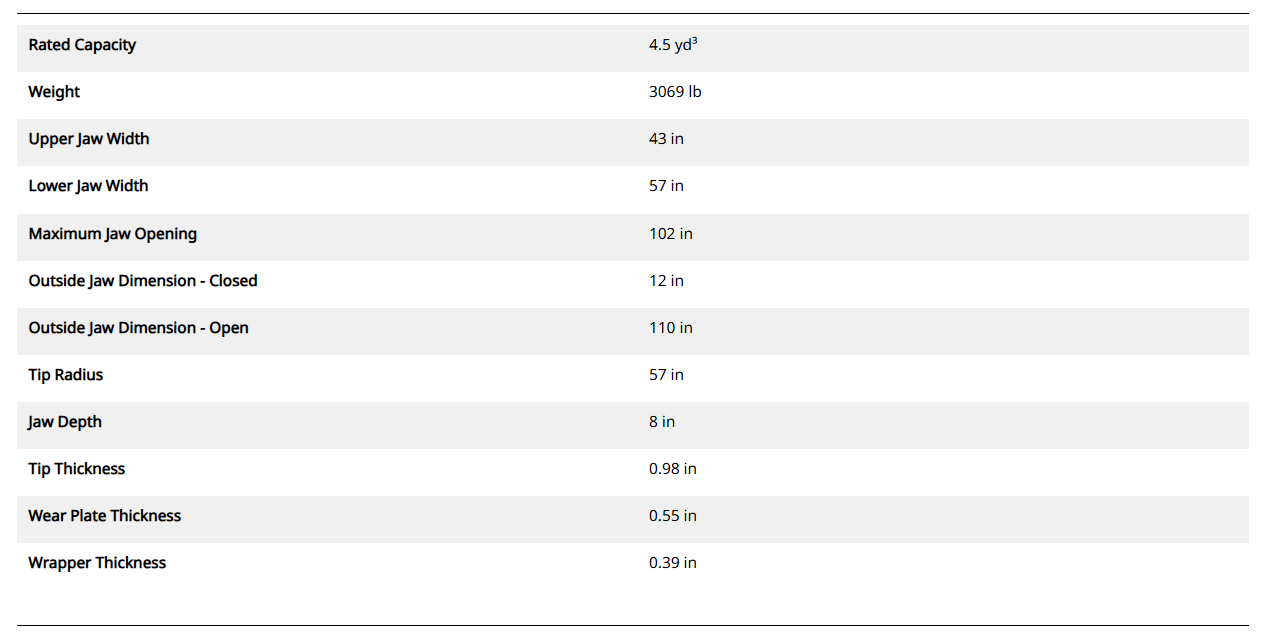Select the 4.5 yd³ capacity value
The height and width of the screenshot is (635, 1266).
(x=672, y=45)
